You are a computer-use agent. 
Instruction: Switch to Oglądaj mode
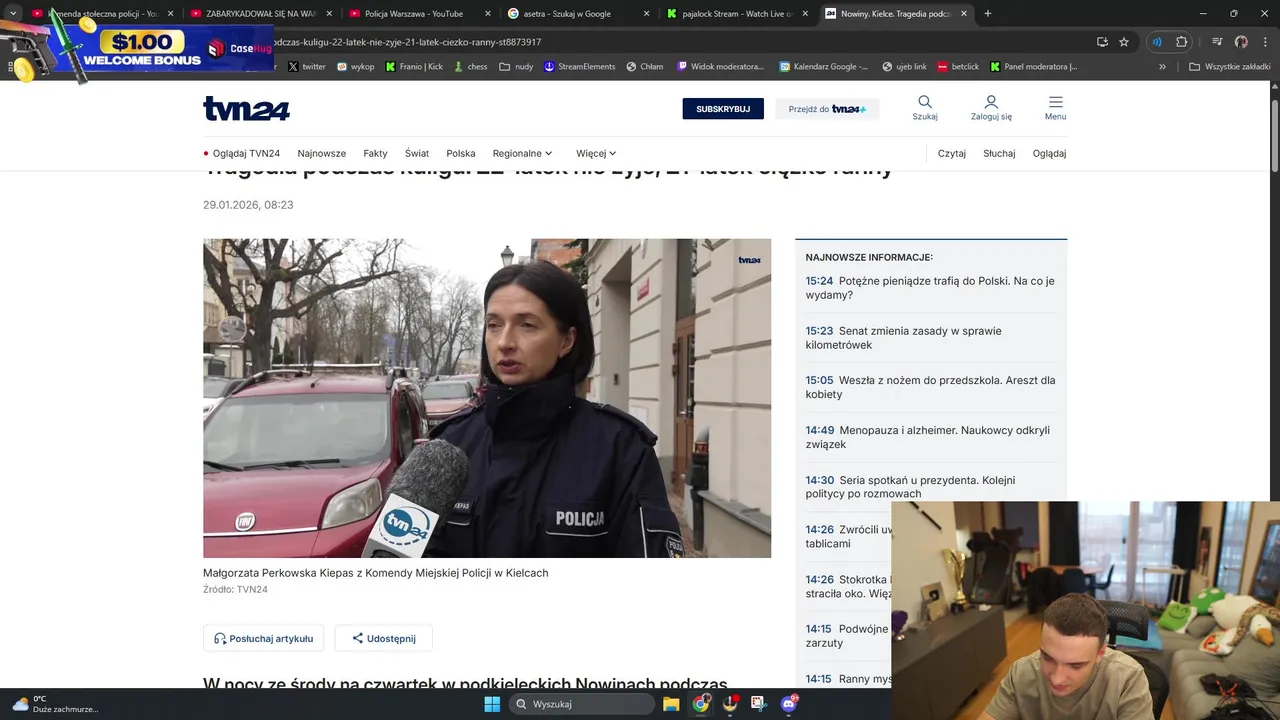click(1049, 153)
